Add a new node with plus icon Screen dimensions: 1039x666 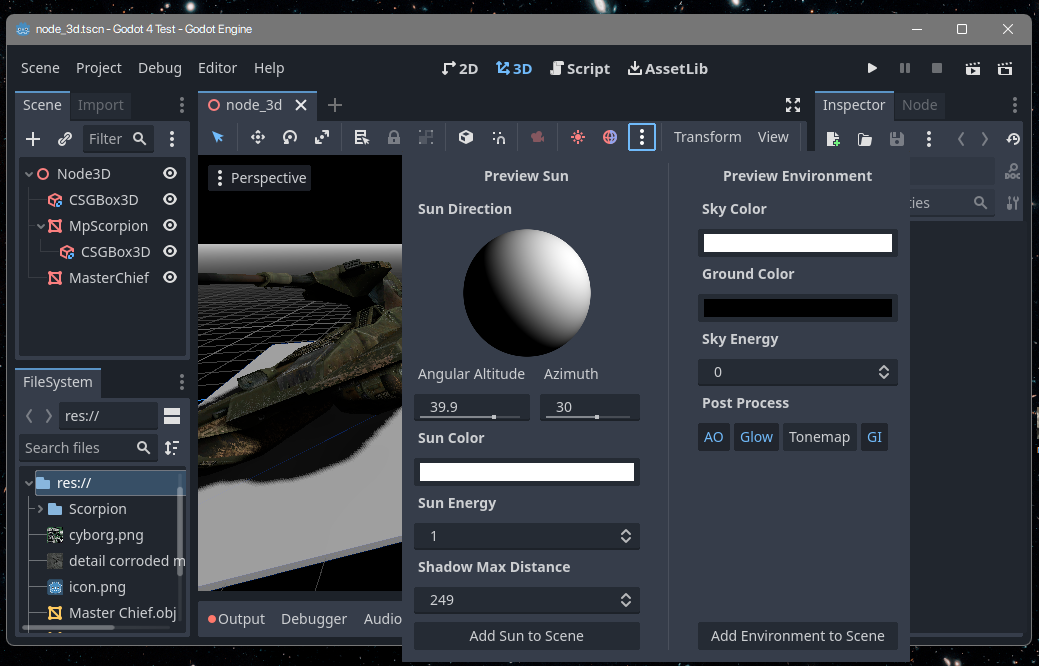pos(32,139)
